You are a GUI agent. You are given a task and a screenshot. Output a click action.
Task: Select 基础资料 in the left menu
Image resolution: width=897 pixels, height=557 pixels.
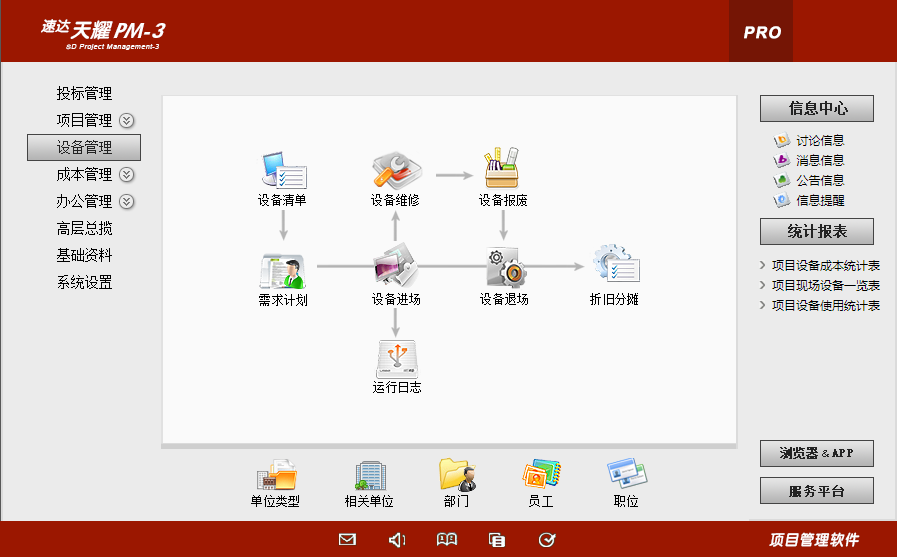pyautogui.click(x=84, y=256)
